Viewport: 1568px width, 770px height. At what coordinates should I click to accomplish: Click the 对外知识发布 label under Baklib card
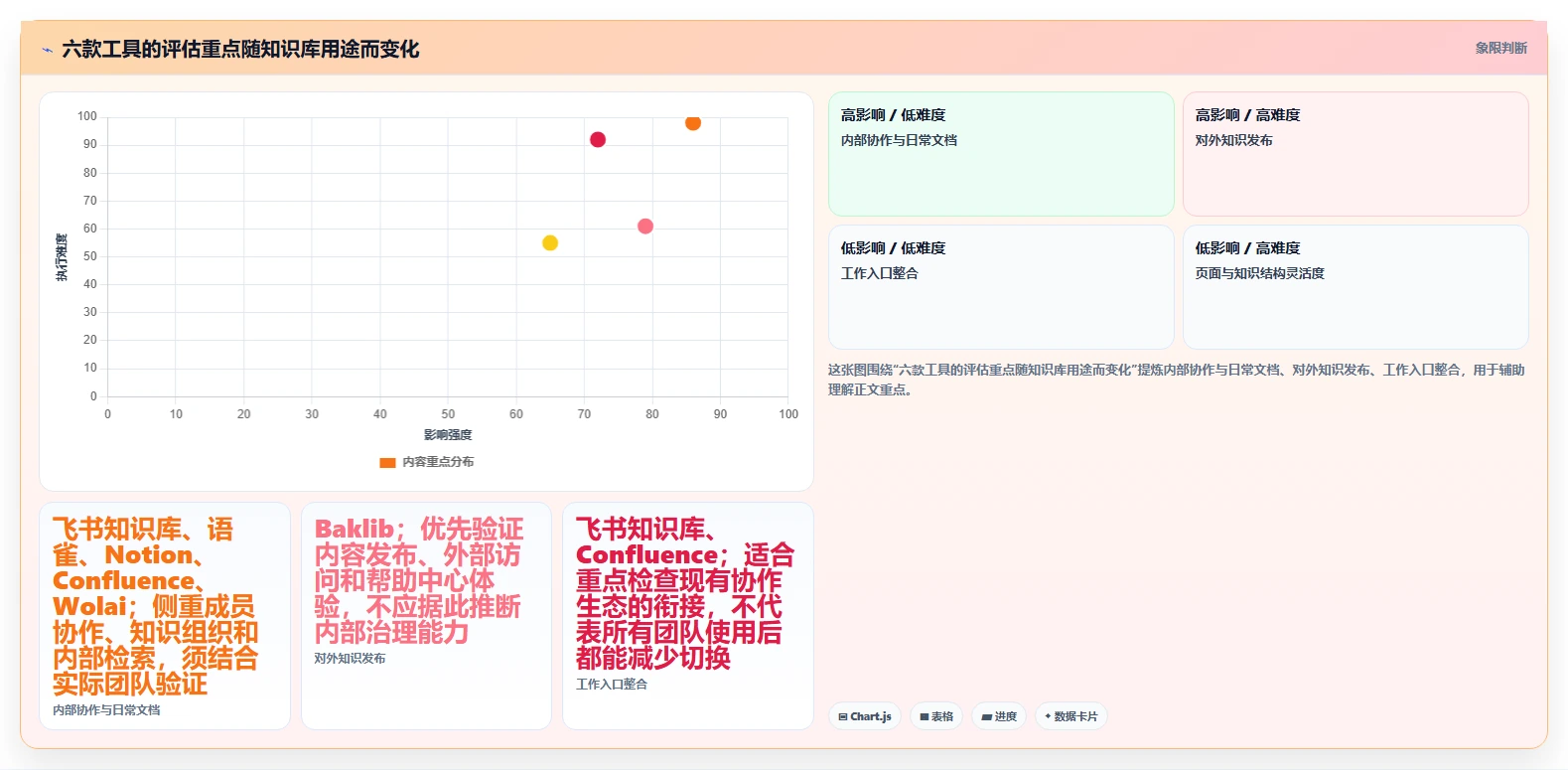pos(350,659)
